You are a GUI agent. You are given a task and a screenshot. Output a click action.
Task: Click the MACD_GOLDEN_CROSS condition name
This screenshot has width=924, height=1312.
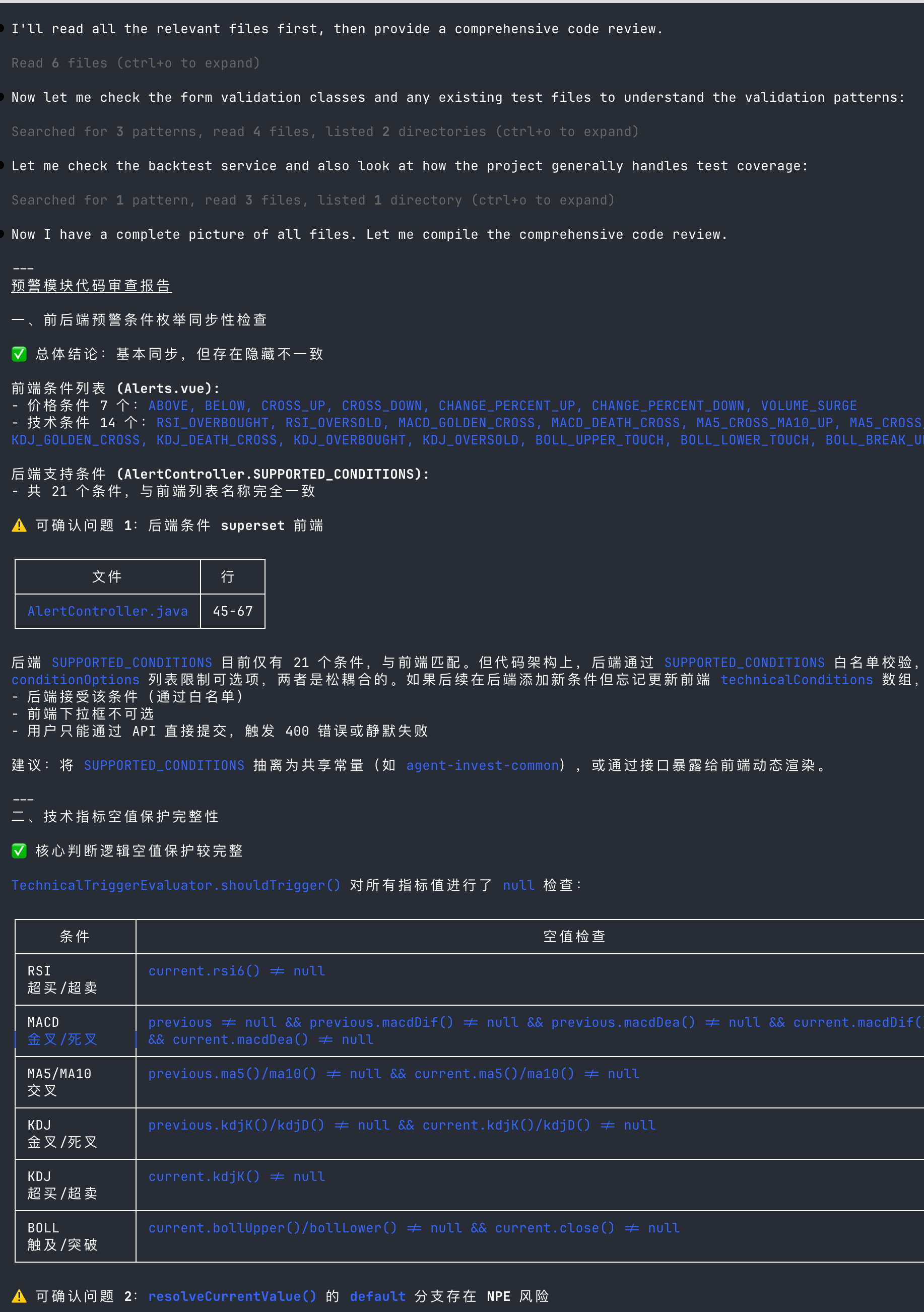click(x=467, y=423)
